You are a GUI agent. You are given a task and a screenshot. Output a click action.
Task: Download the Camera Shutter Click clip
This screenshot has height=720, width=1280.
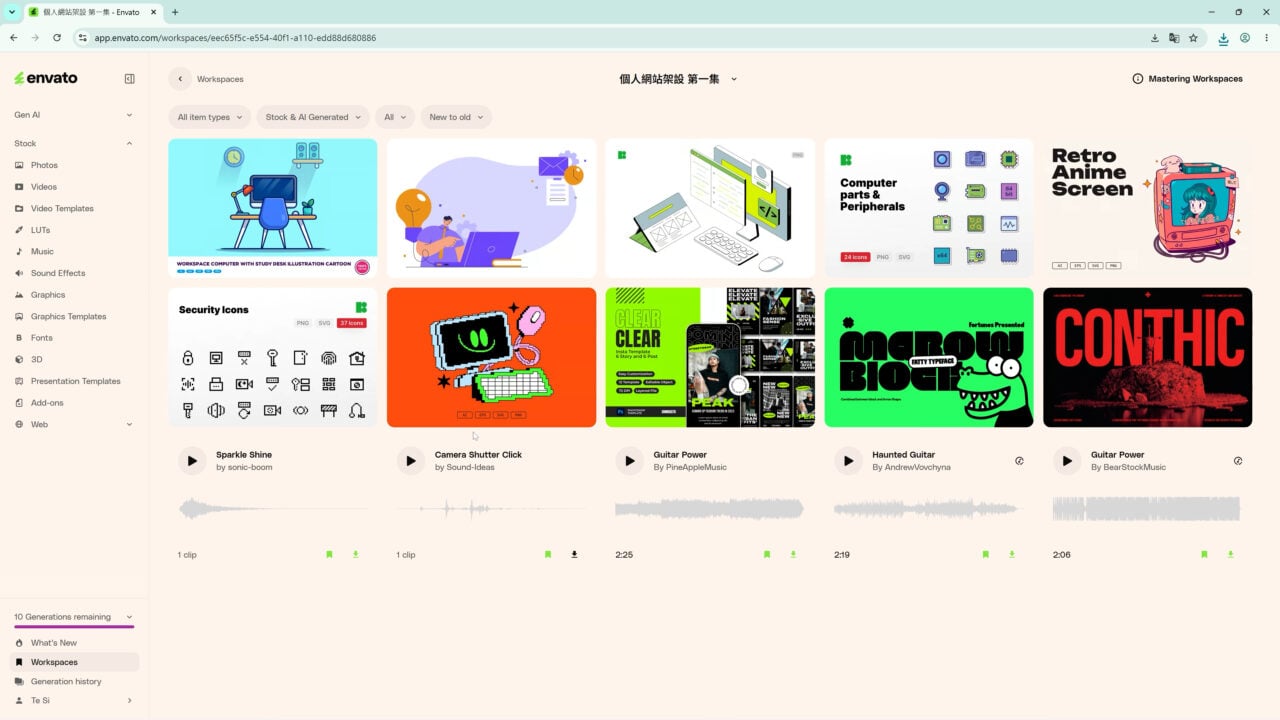click(574, 554)
